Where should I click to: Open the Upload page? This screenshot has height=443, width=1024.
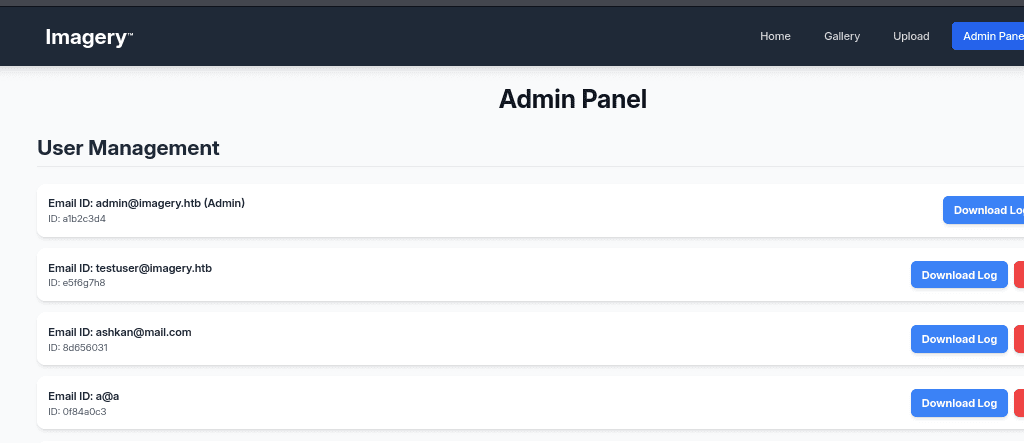pyautogui.click(x=911, y=36)
